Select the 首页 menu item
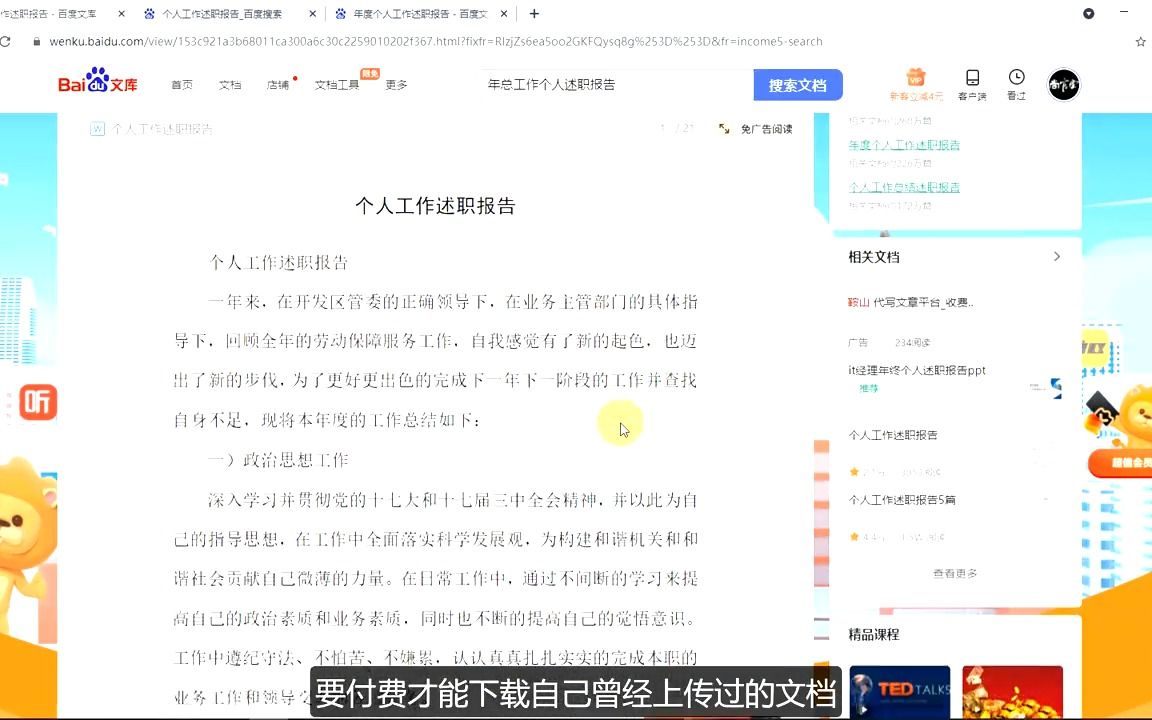Image resolution: width=1152 pixels, height=720 pixels. [x=182, y=85]
